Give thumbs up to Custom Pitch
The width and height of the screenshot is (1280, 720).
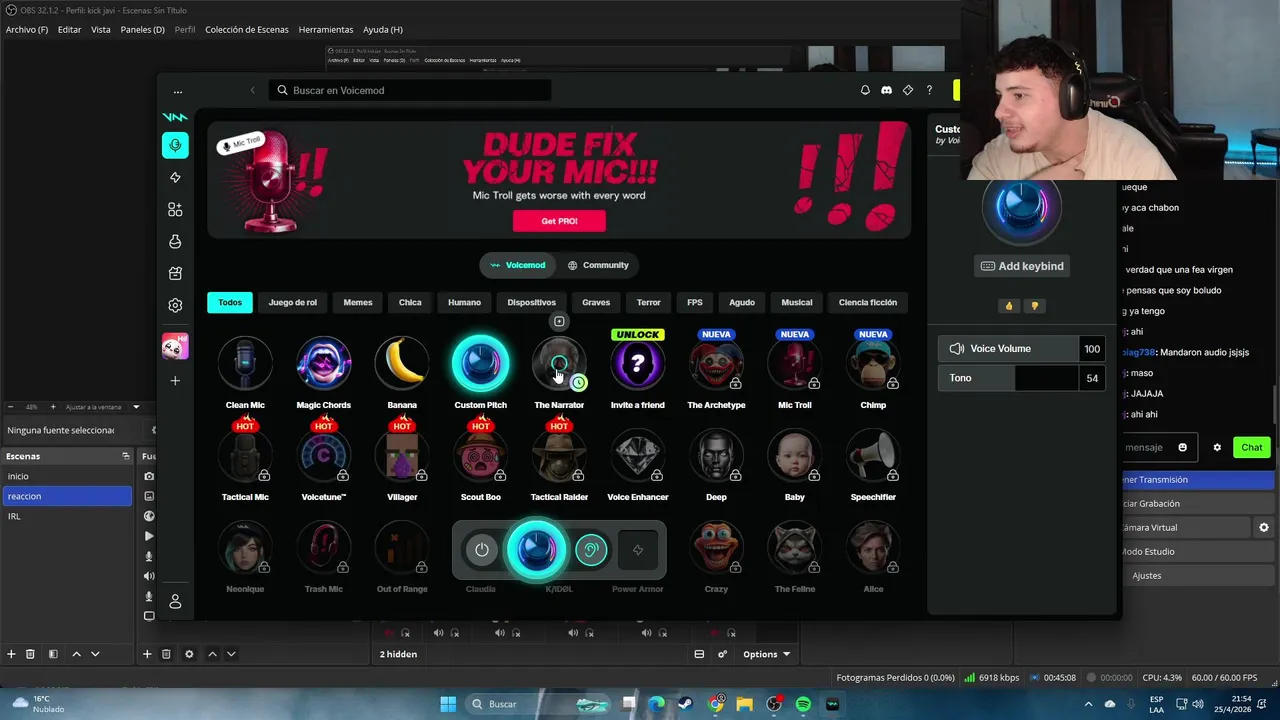[1009, 306]
